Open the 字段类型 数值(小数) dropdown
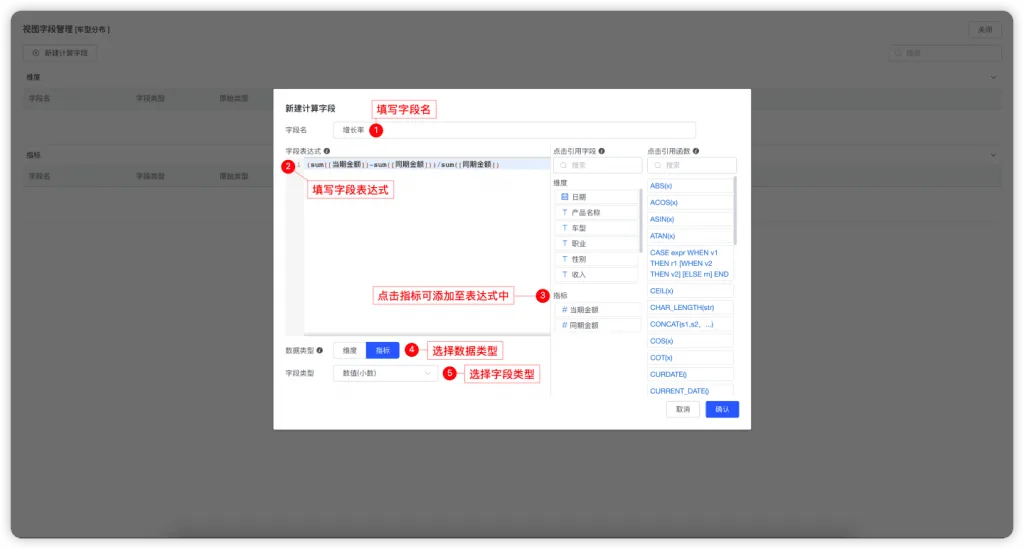 tap(385, 373)
